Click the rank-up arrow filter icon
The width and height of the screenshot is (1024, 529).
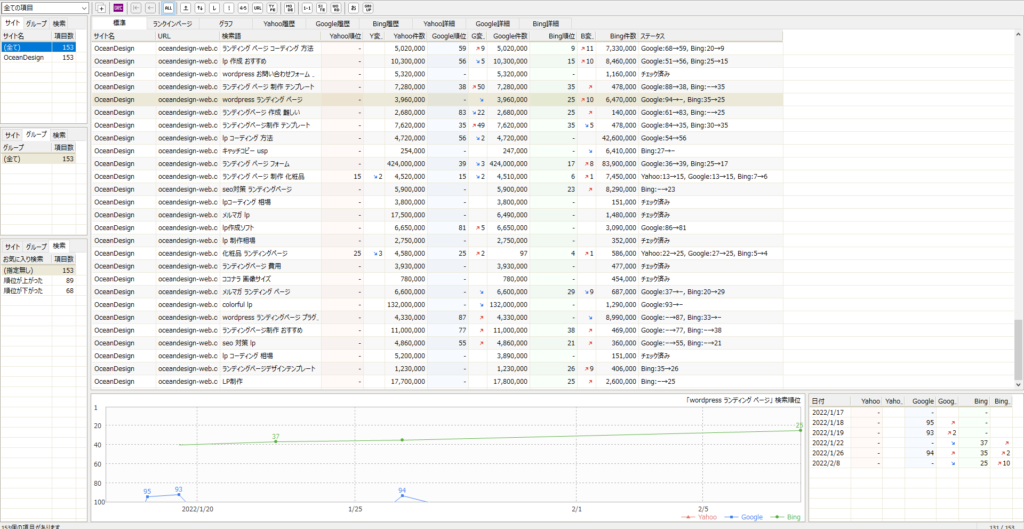pos(185,8)
